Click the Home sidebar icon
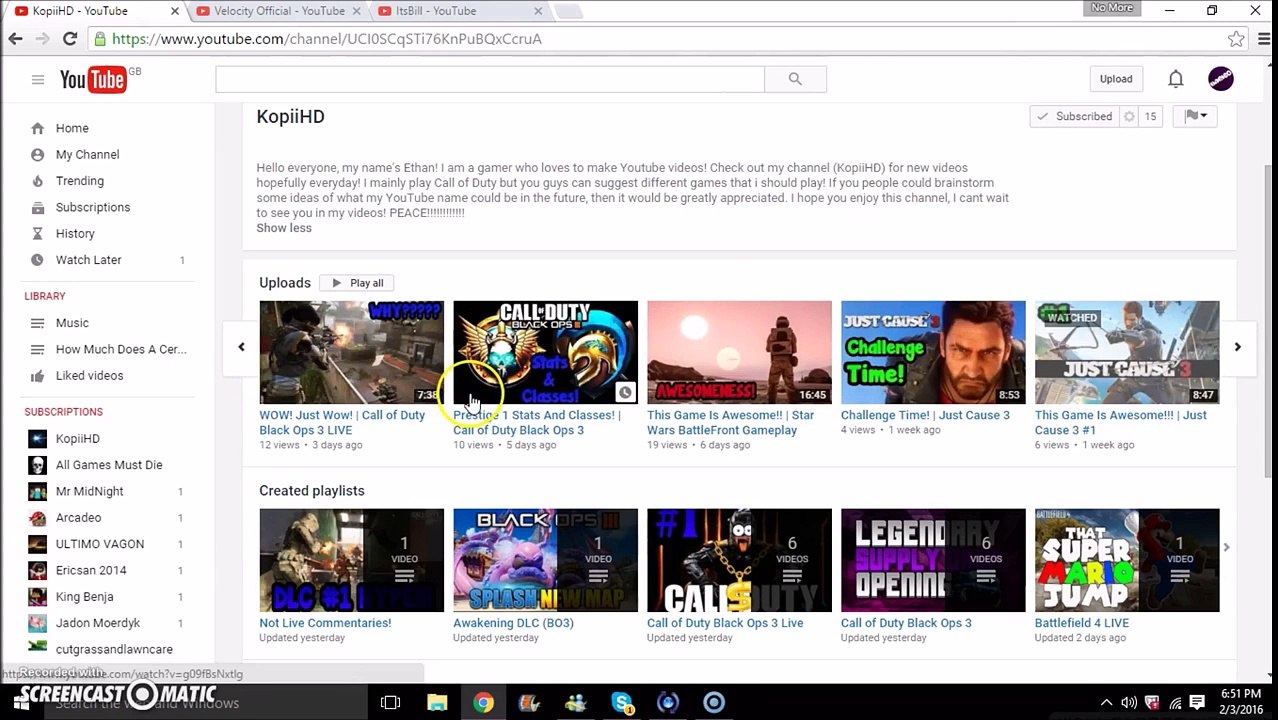 (37, 128)
